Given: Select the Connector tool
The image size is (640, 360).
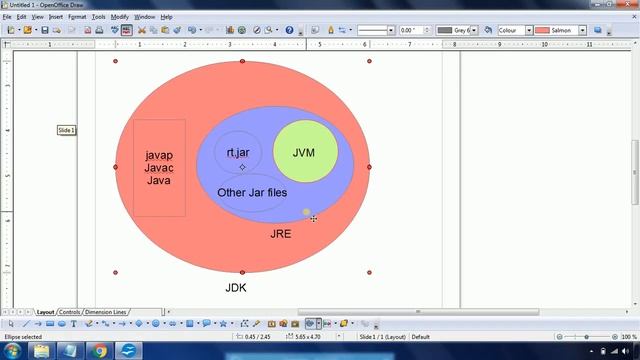Looking at the screenshot, I should tap(105, 324).
